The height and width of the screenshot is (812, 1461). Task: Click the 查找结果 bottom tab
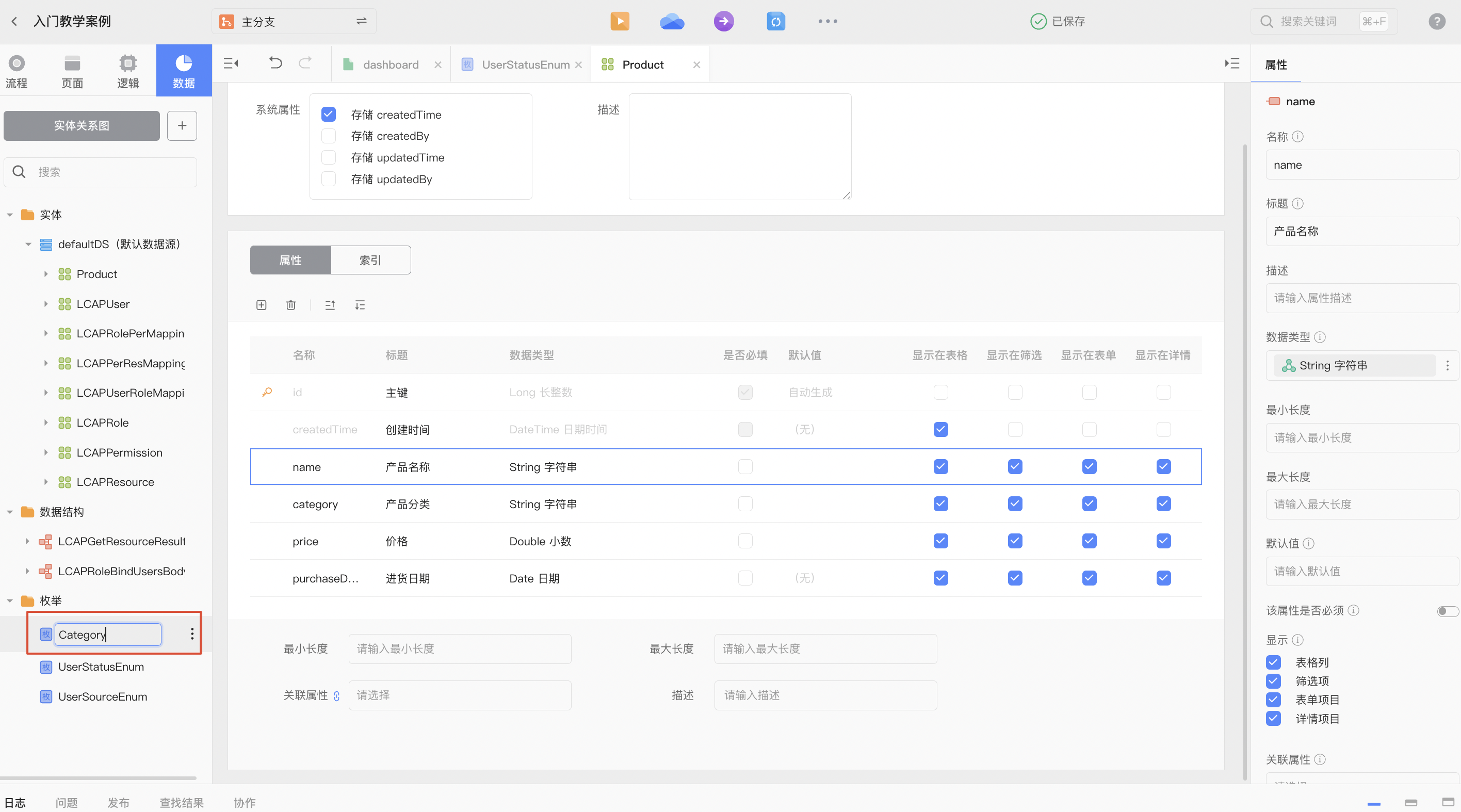pyautogui.click(x=182, y=802)
